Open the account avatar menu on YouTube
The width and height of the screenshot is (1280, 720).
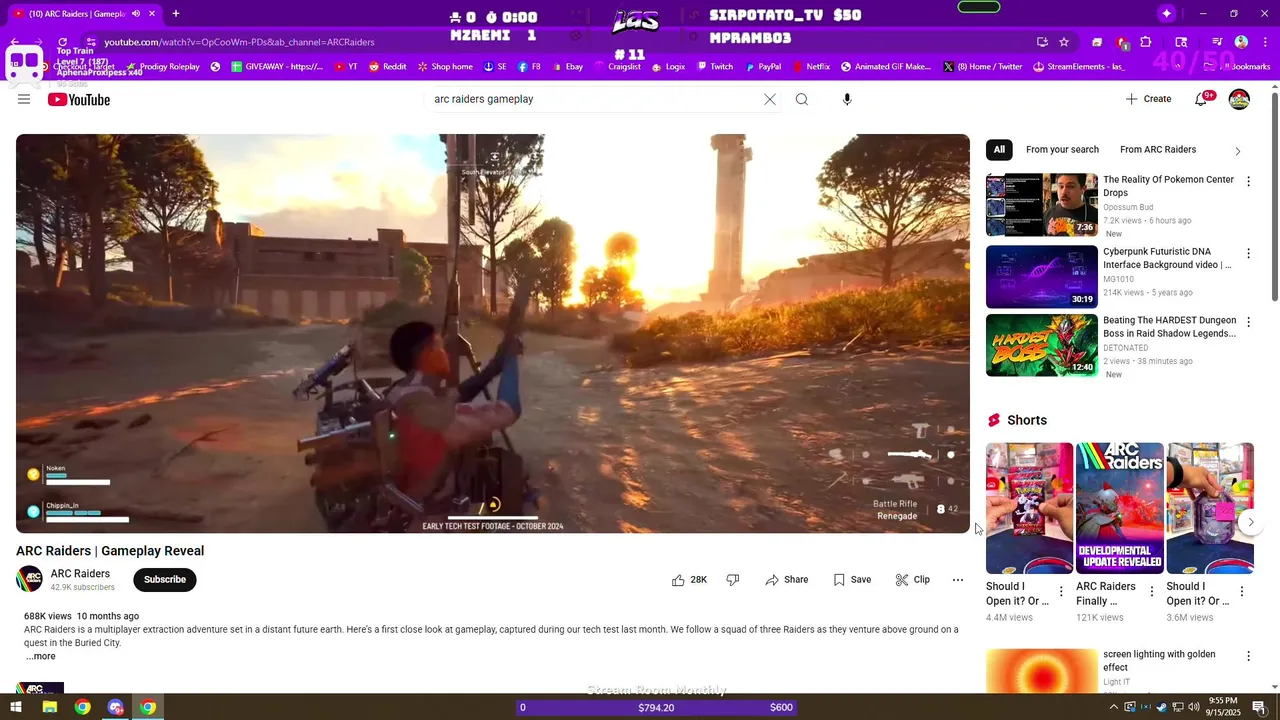click(x=1239, y=99)
